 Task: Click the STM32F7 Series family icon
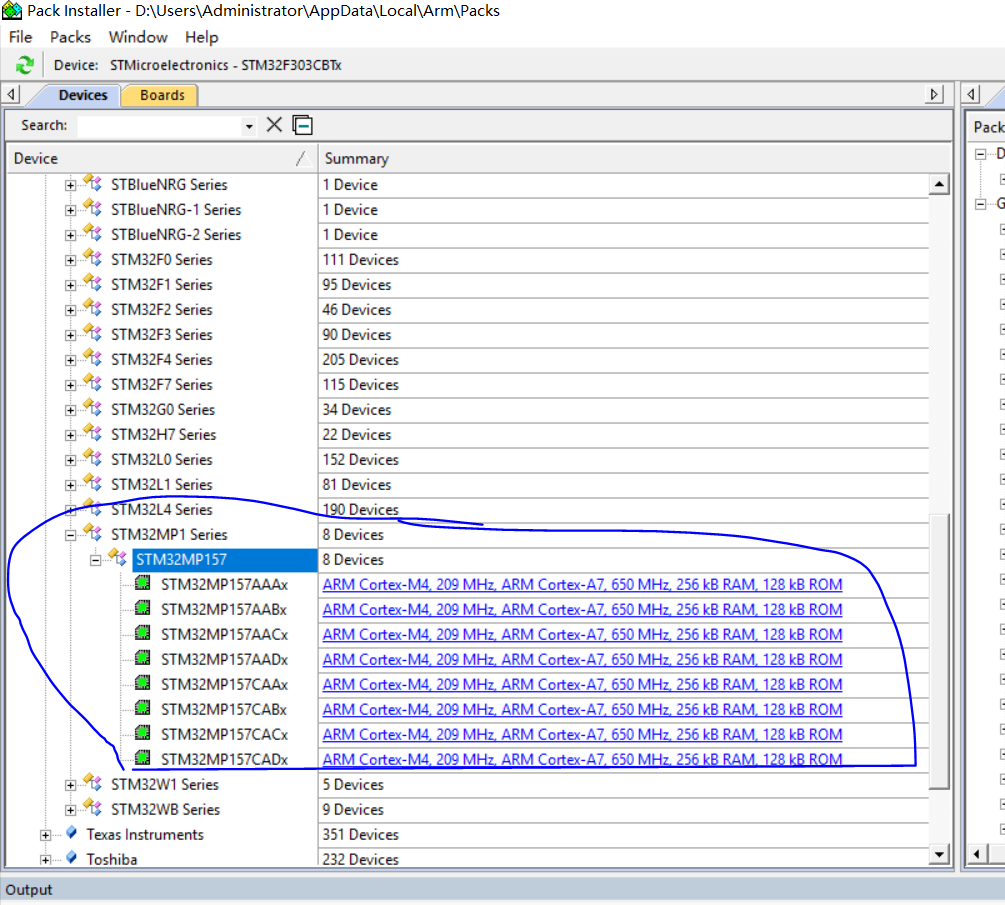pos(93,383)
